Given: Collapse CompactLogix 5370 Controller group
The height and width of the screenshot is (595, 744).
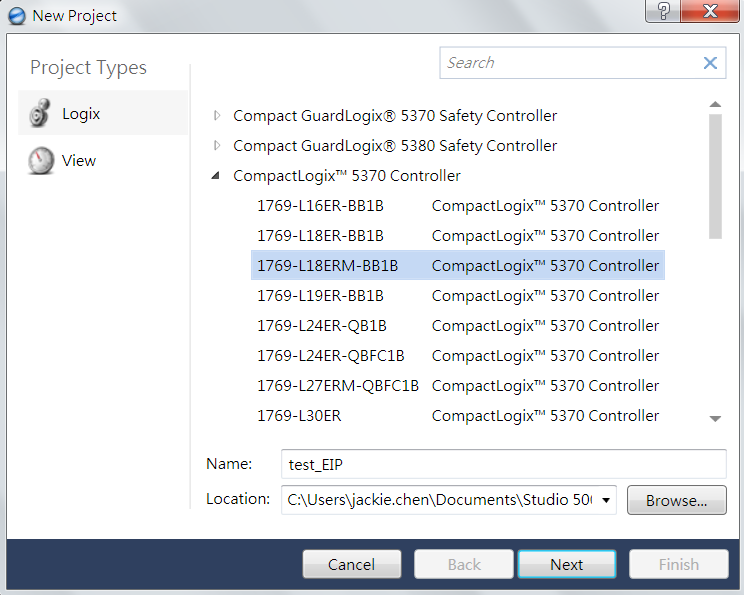Looking at the screenshot, I should pos(216,176).
